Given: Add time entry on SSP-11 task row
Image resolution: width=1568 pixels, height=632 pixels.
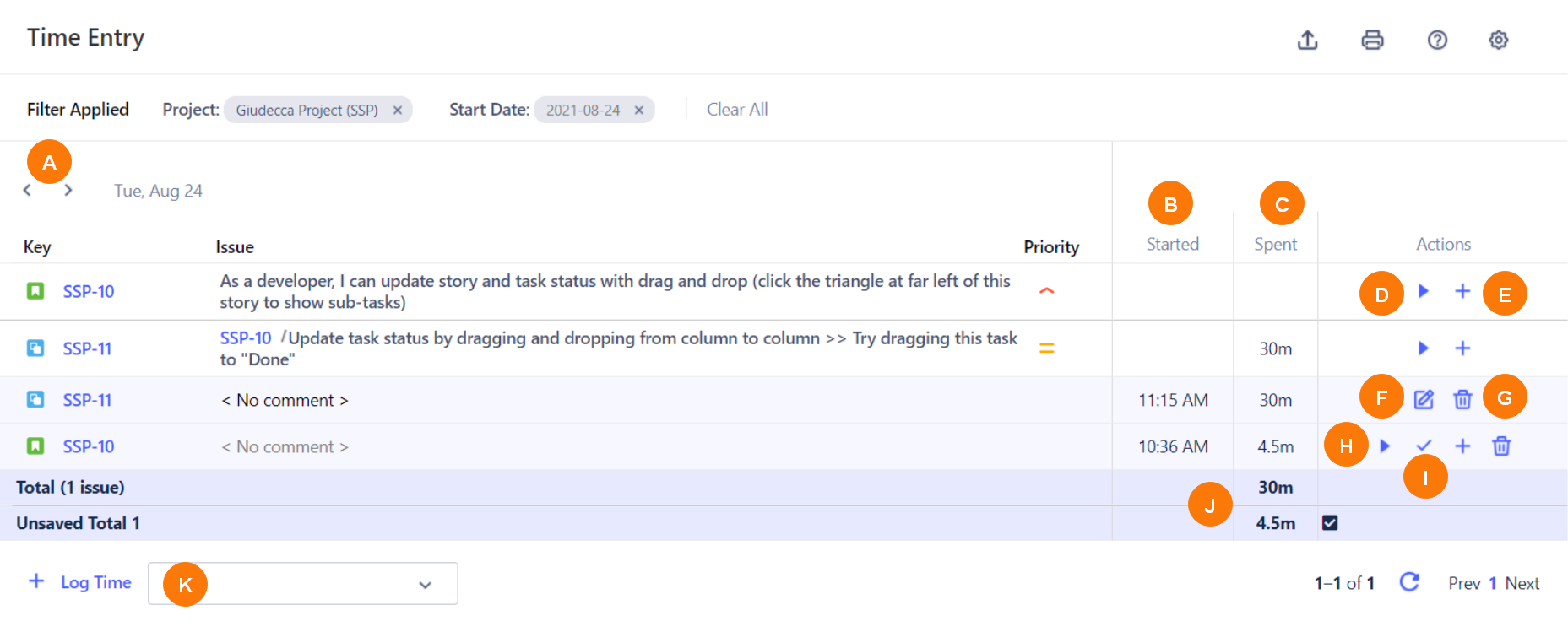Looking at the screenshot, I should pyautogui.click(x=1462, y=348).
